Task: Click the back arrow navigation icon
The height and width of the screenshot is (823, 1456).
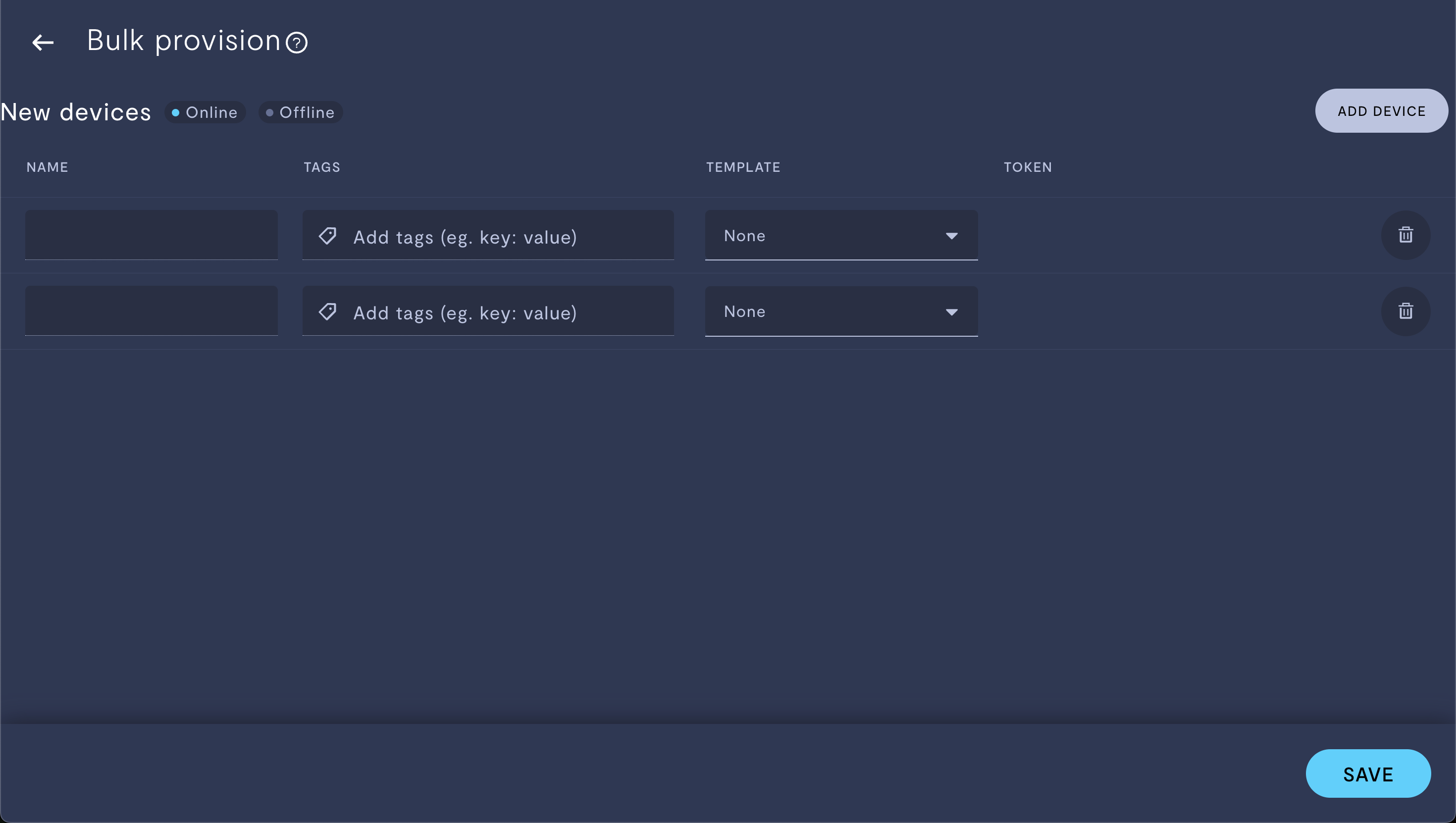Action: 43,41
